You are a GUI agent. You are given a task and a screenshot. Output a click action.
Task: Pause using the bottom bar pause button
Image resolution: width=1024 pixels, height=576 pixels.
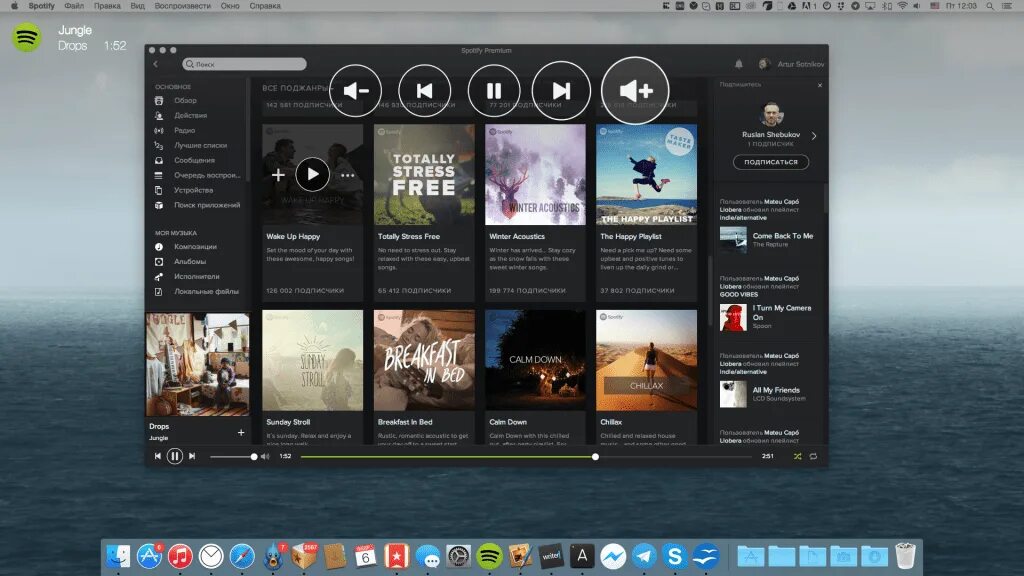(174, 456)
